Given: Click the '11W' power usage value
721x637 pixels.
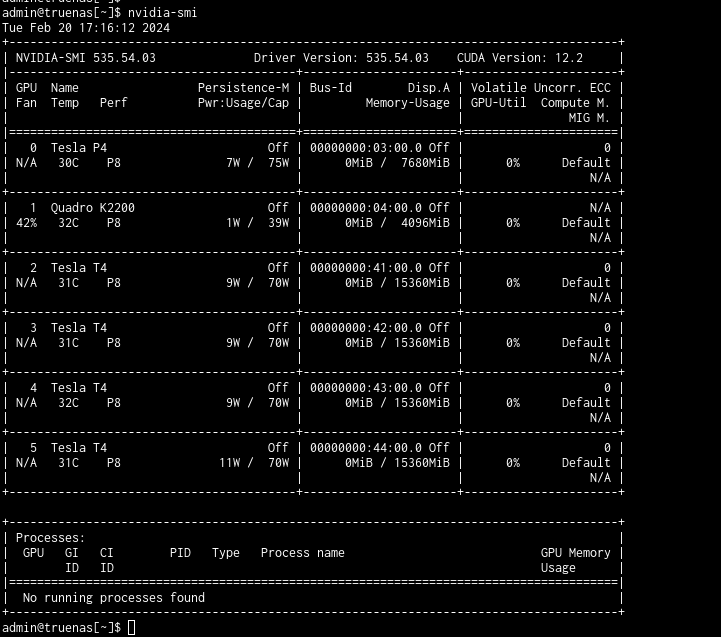Looking at the screenshot, I should click(x=229, y=463).
